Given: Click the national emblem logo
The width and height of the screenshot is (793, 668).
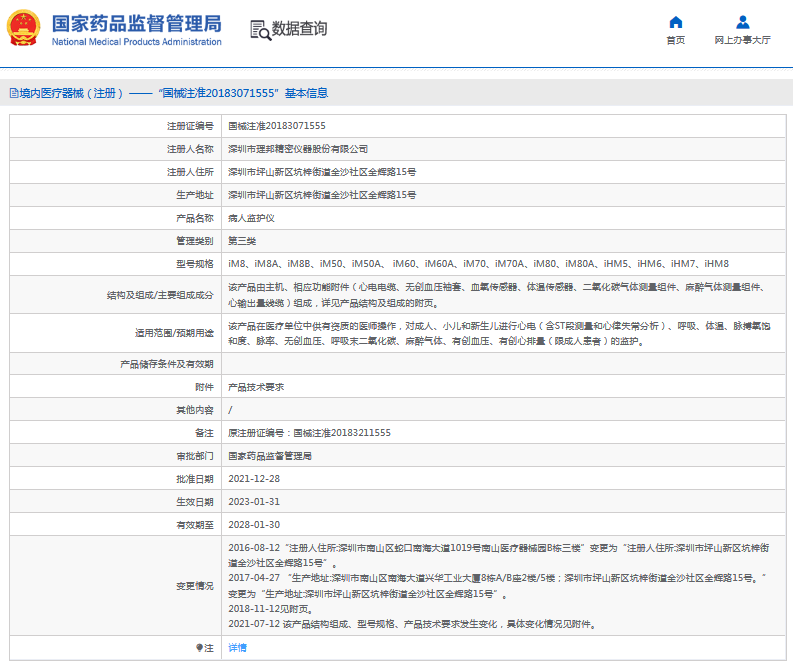Looking at the screenshot, I should [23, 28].
